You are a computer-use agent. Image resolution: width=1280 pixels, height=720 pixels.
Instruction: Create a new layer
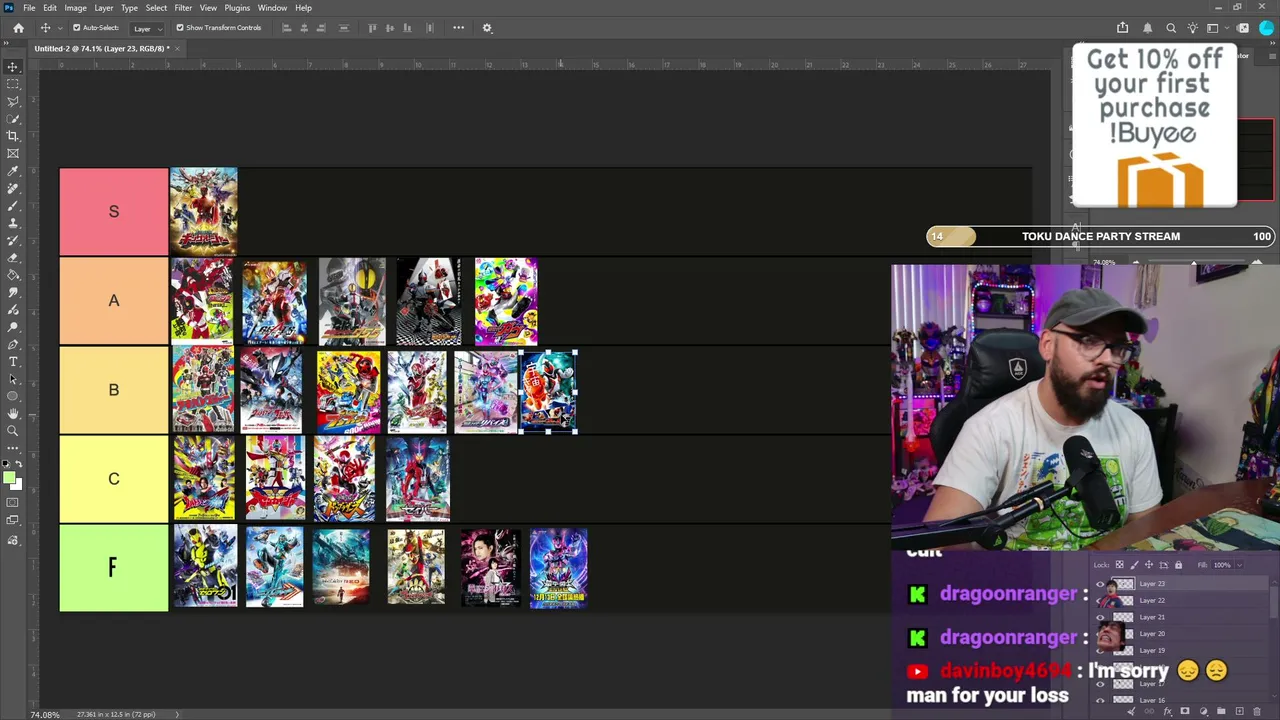[x=1239, y=711]
